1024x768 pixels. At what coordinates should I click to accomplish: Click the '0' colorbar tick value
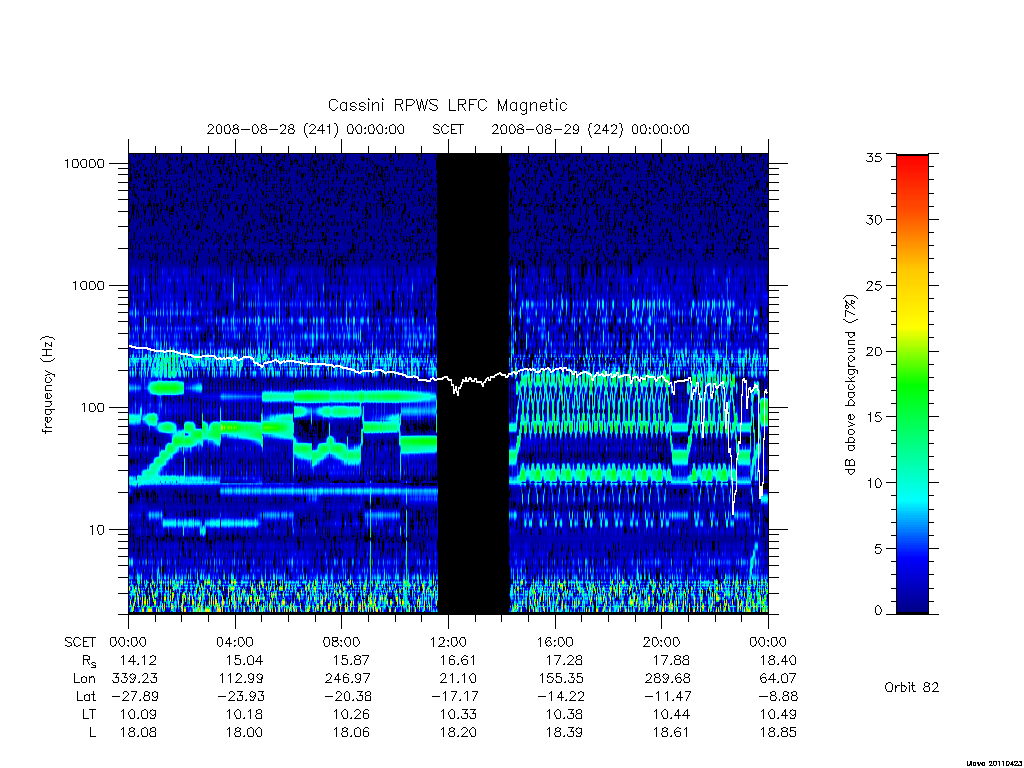878,611
